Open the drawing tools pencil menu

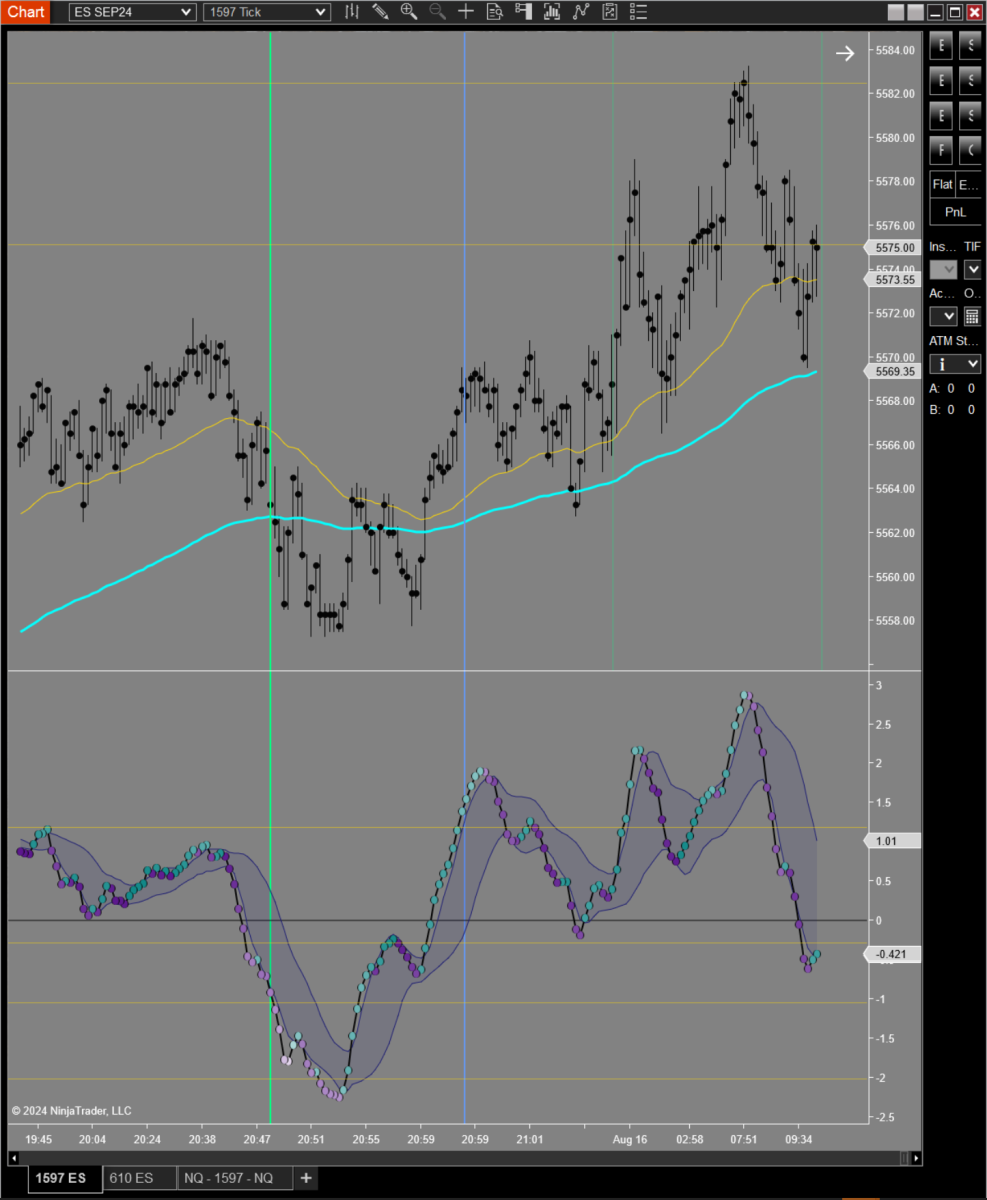pos(380,12)
